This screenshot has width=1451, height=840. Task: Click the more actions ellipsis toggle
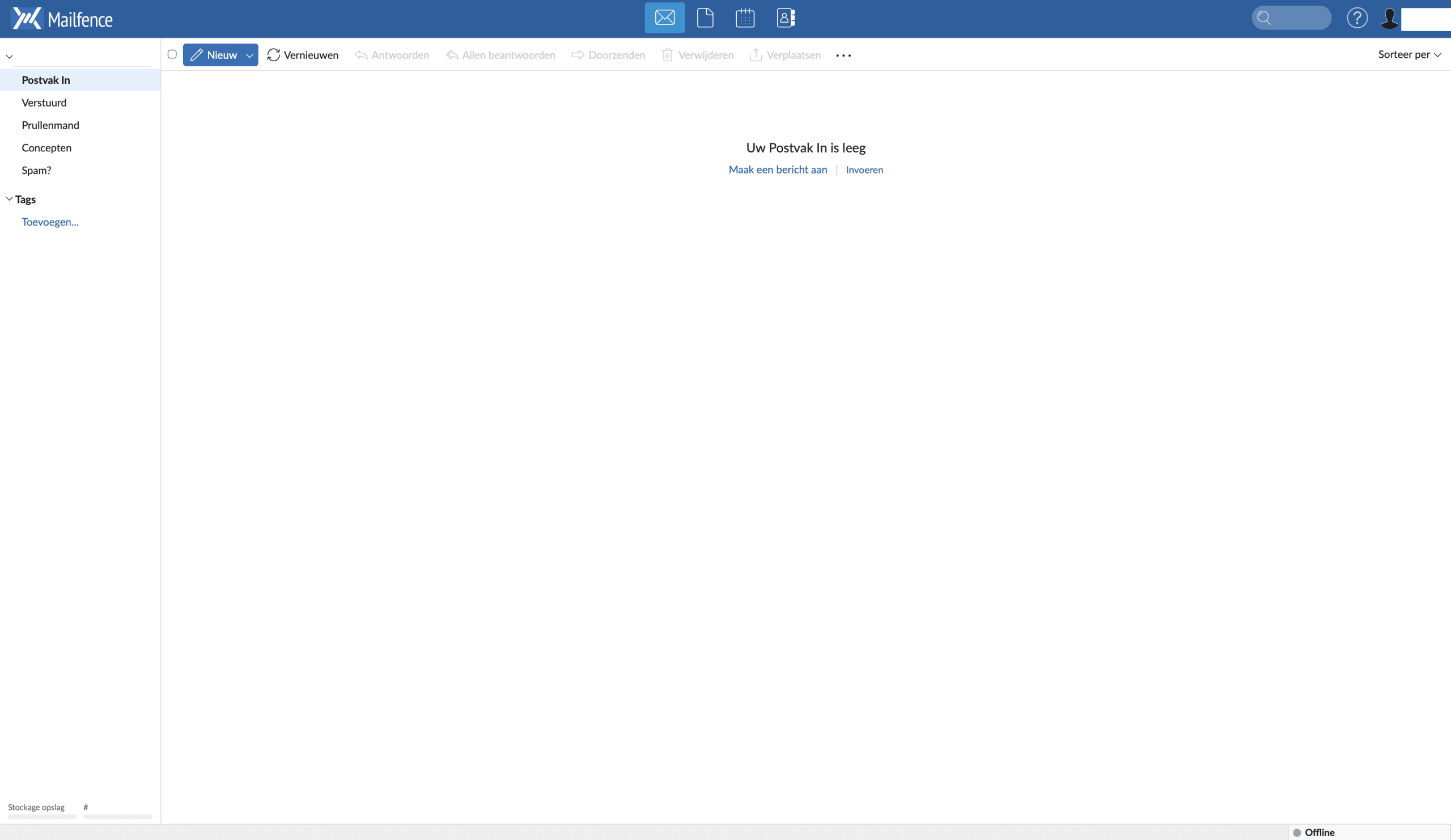843,56
